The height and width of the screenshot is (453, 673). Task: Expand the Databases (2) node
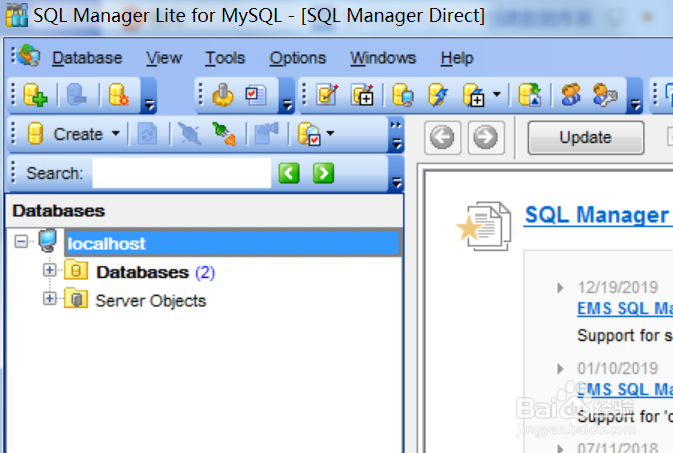pos(49,270)
